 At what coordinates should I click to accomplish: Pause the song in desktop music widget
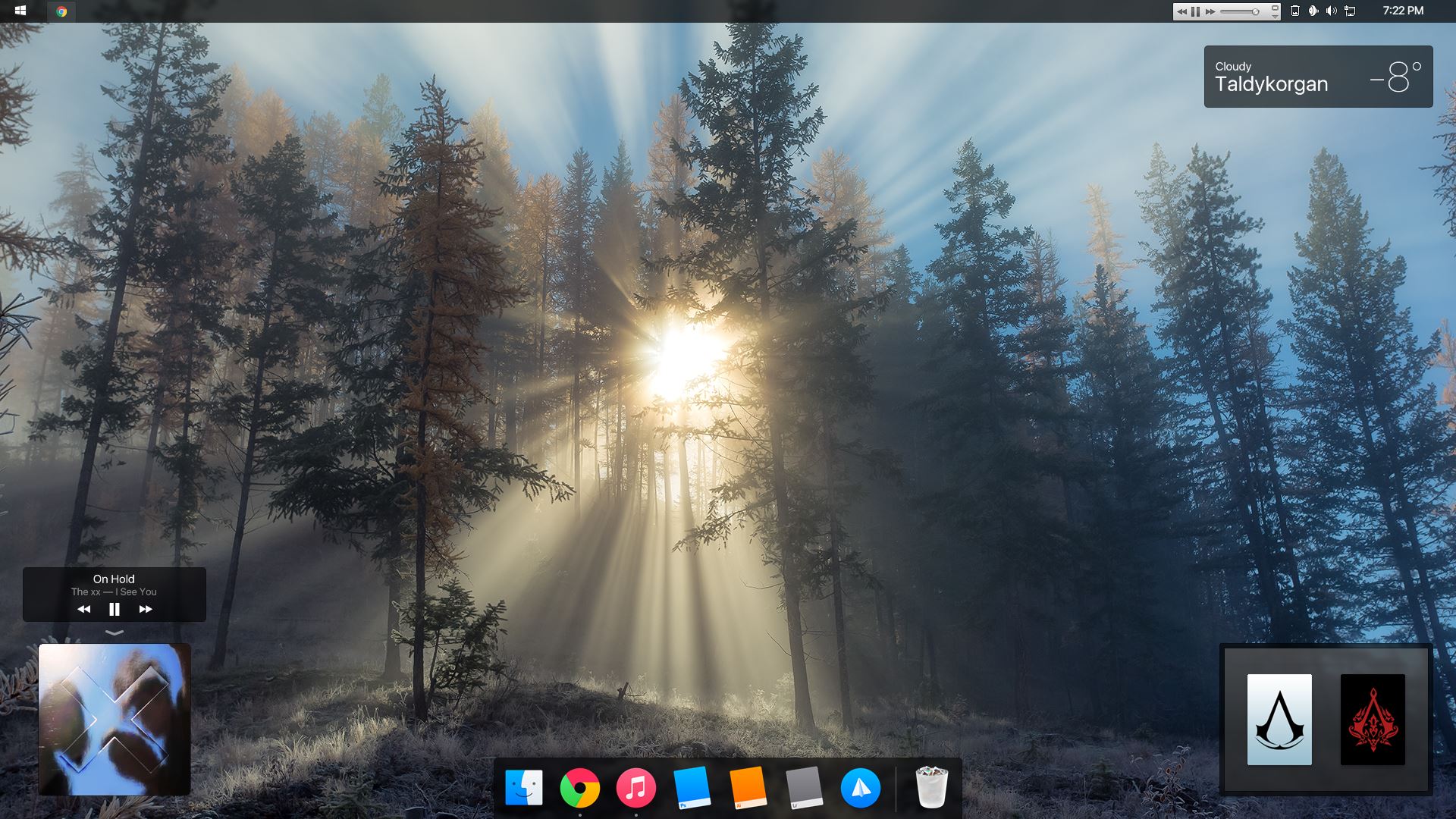114,609
